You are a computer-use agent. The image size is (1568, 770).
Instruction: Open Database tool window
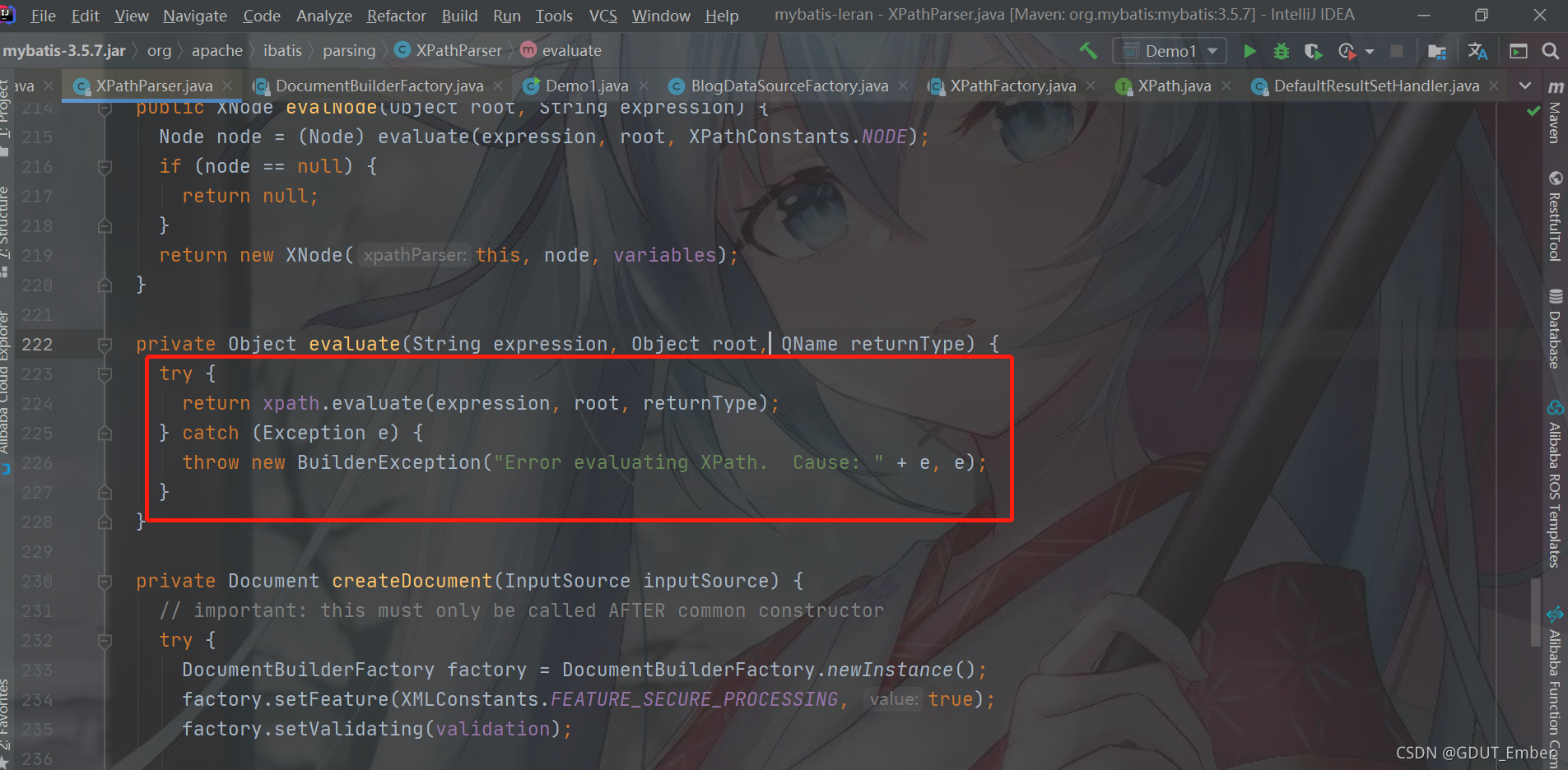click(1555, 329)
